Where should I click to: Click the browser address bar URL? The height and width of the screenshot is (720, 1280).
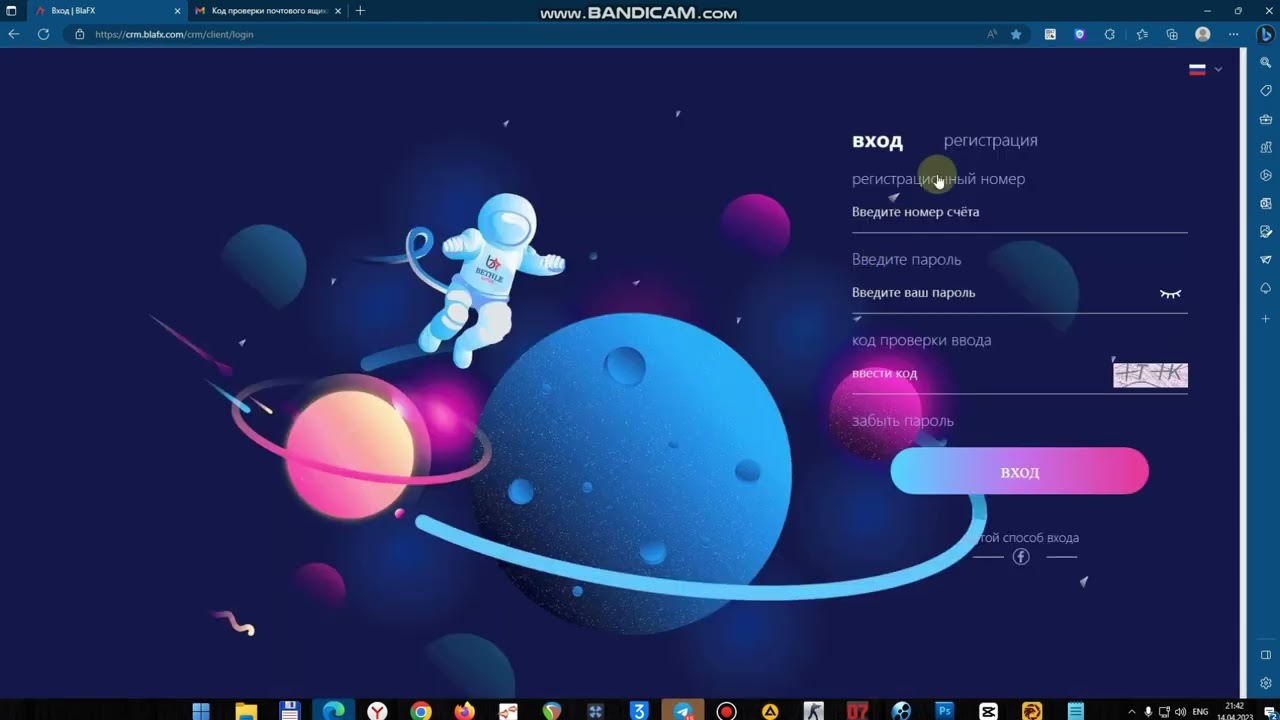tap(174, 34)
